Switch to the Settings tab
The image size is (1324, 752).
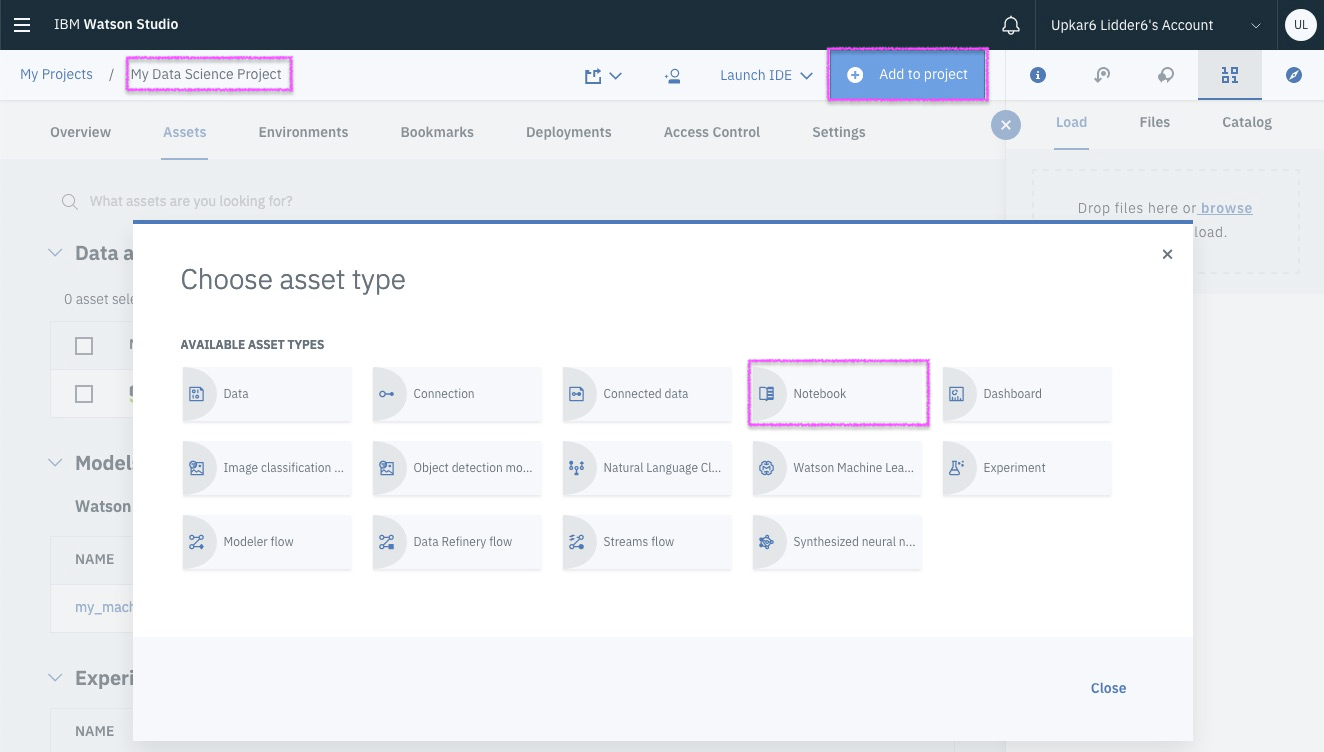(x=839, y=132)
